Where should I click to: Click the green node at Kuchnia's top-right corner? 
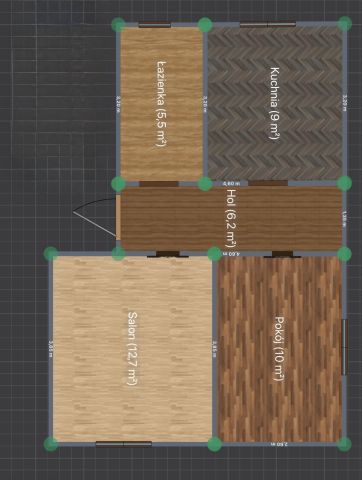(344, 24)
